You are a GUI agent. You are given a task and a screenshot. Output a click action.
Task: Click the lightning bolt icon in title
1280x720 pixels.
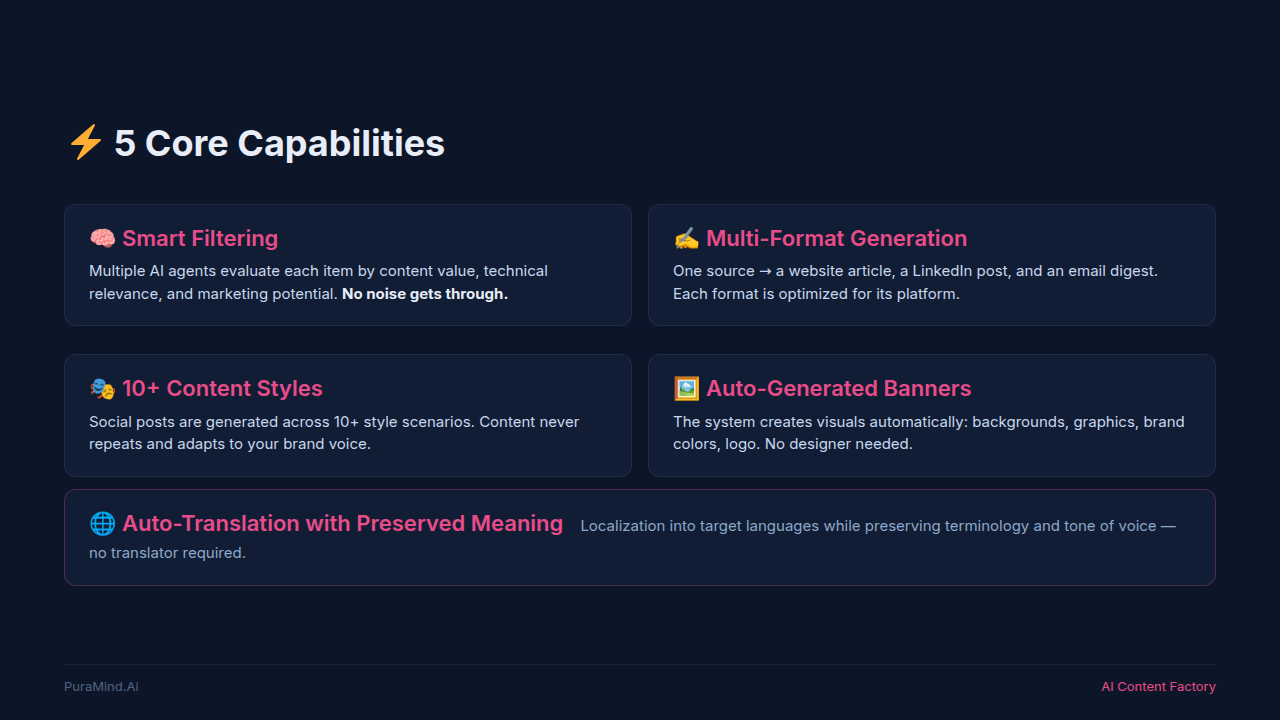85,143
